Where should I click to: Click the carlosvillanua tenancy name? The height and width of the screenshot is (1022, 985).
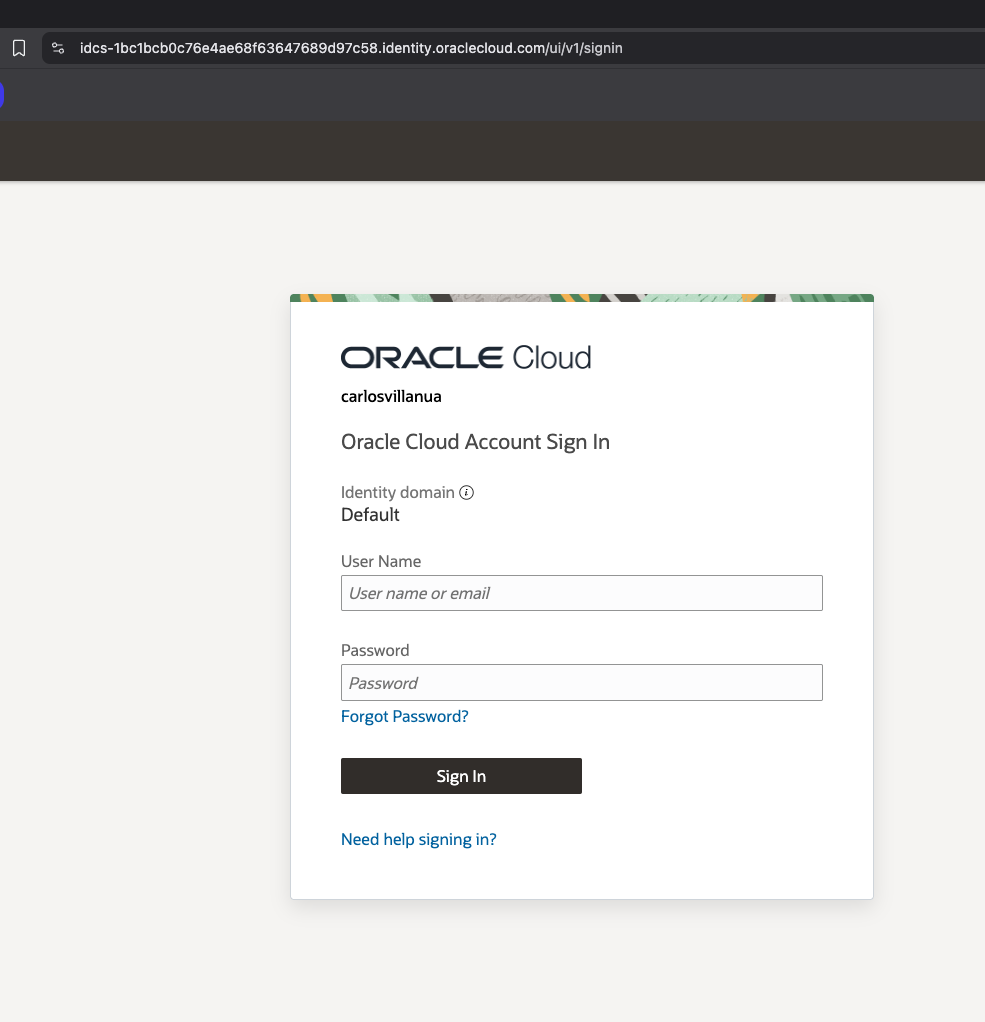coord(391,396)
